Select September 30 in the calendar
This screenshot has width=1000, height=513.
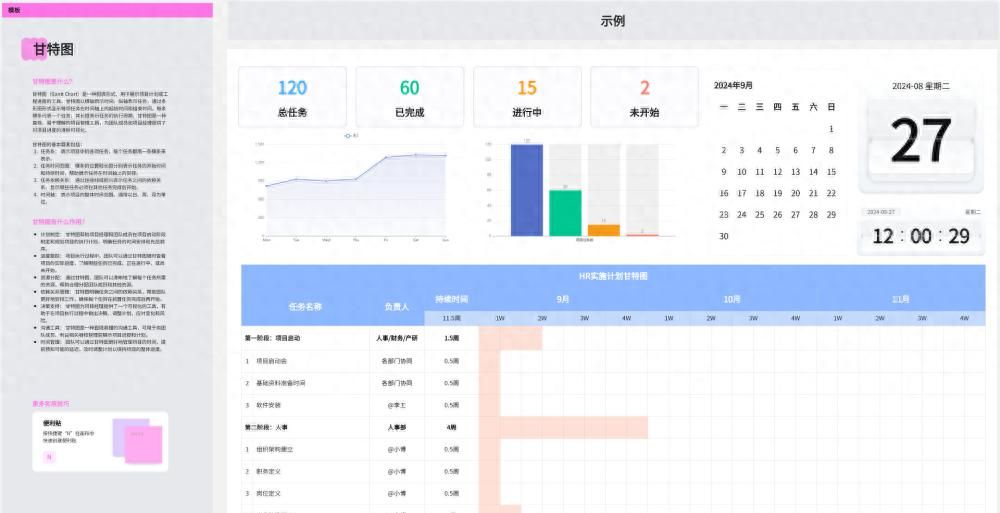click(x=724, y=236)
